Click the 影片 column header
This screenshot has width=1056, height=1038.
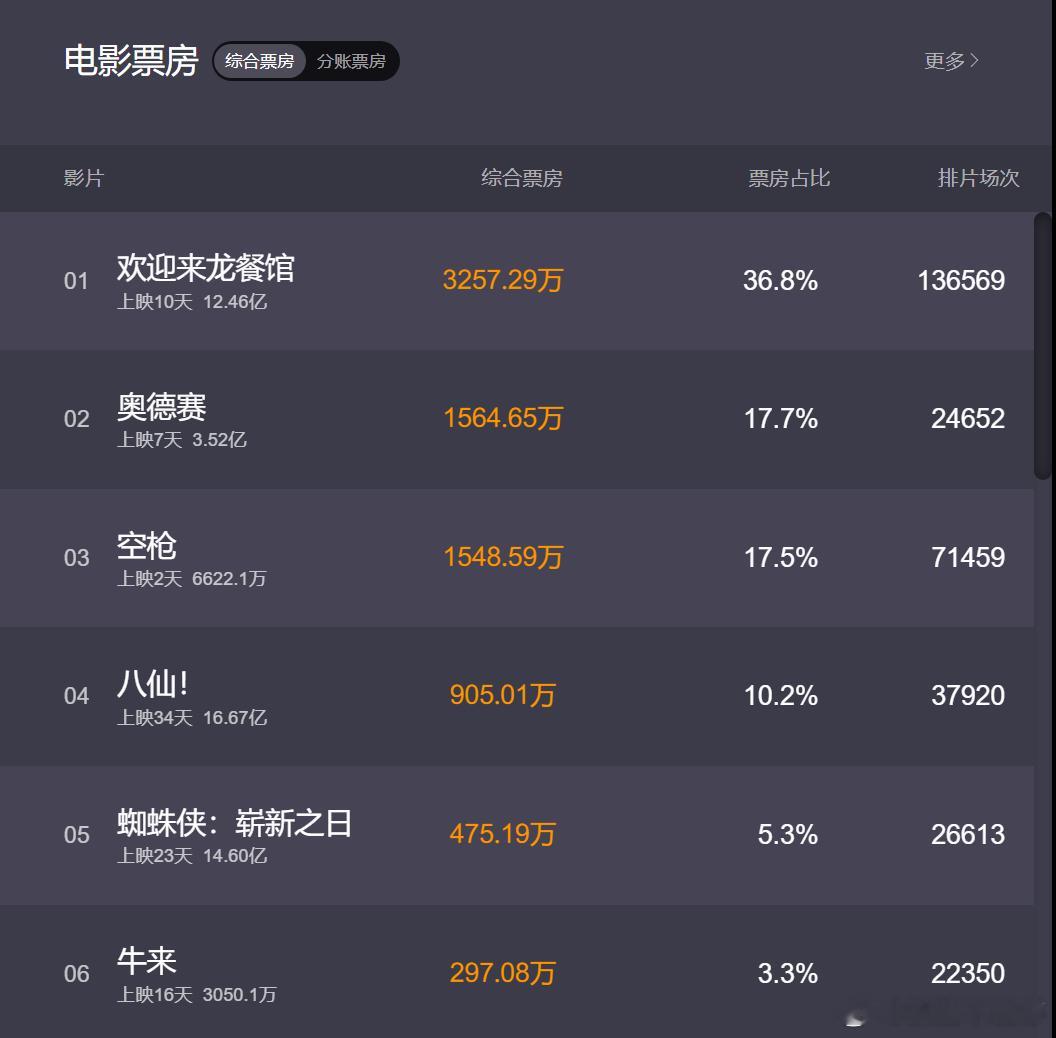[84, 179]
